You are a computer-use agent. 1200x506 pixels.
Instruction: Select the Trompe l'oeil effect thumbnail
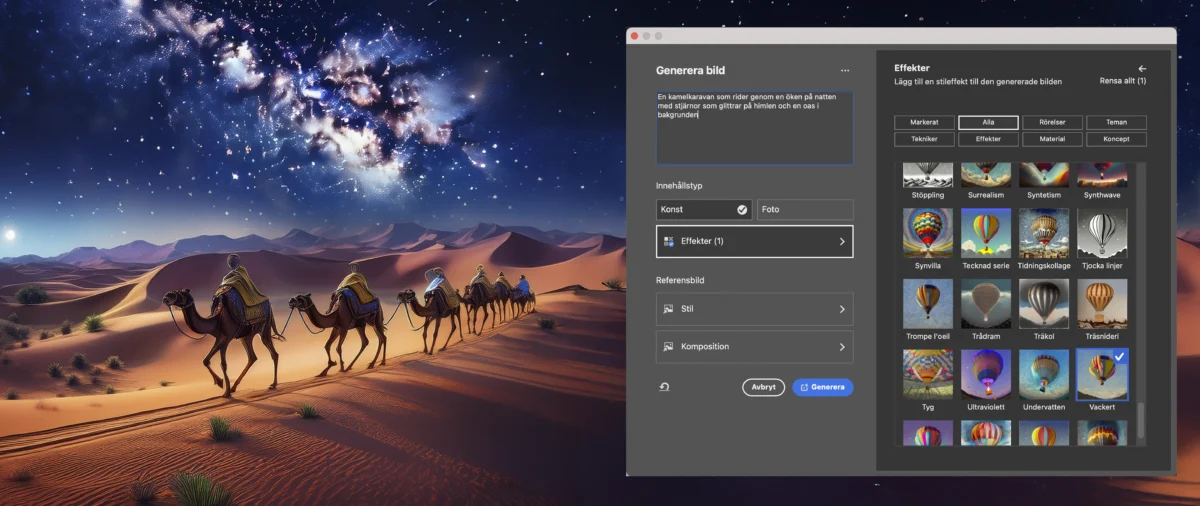point(928,303)
